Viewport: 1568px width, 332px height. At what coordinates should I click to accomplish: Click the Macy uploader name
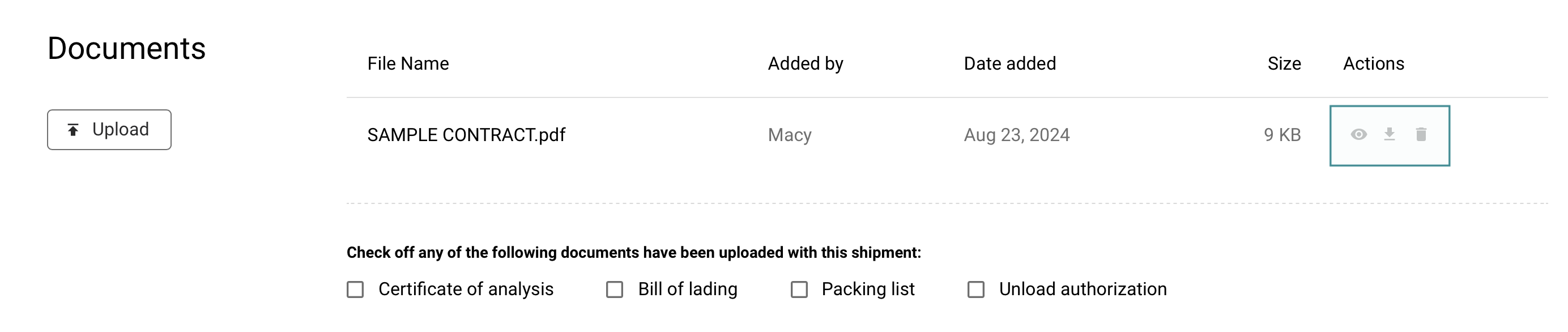pos(790,135)
